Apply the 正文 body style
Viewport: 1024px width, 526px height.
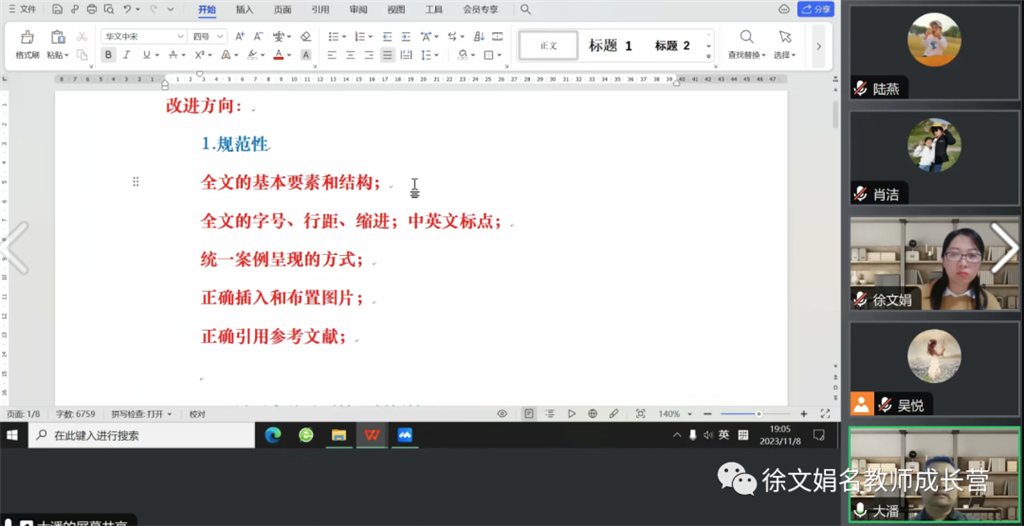pos(549,46)
